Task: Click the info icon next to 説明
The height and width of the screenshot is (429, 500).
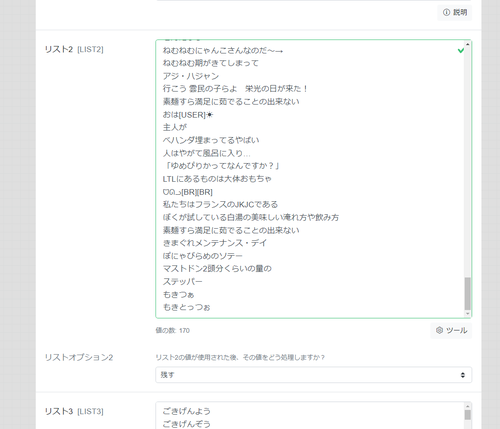Action: tap(446, 12)
